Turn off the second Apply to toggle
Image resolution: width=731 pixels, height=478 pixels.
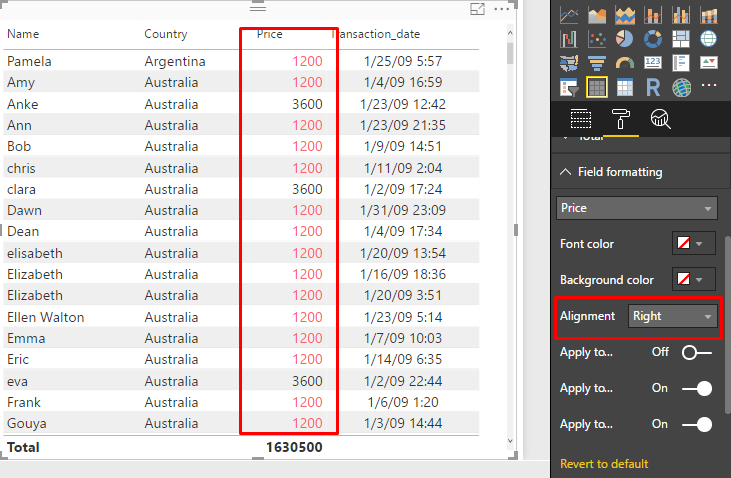696,388
